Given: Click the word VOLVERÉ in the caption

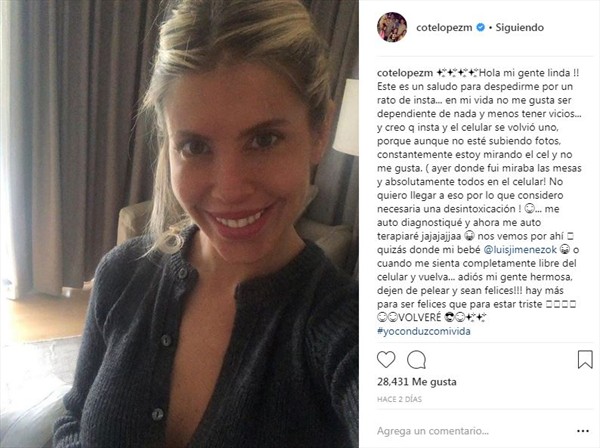Looking at the screenshot, I should [x=420, y=318].
